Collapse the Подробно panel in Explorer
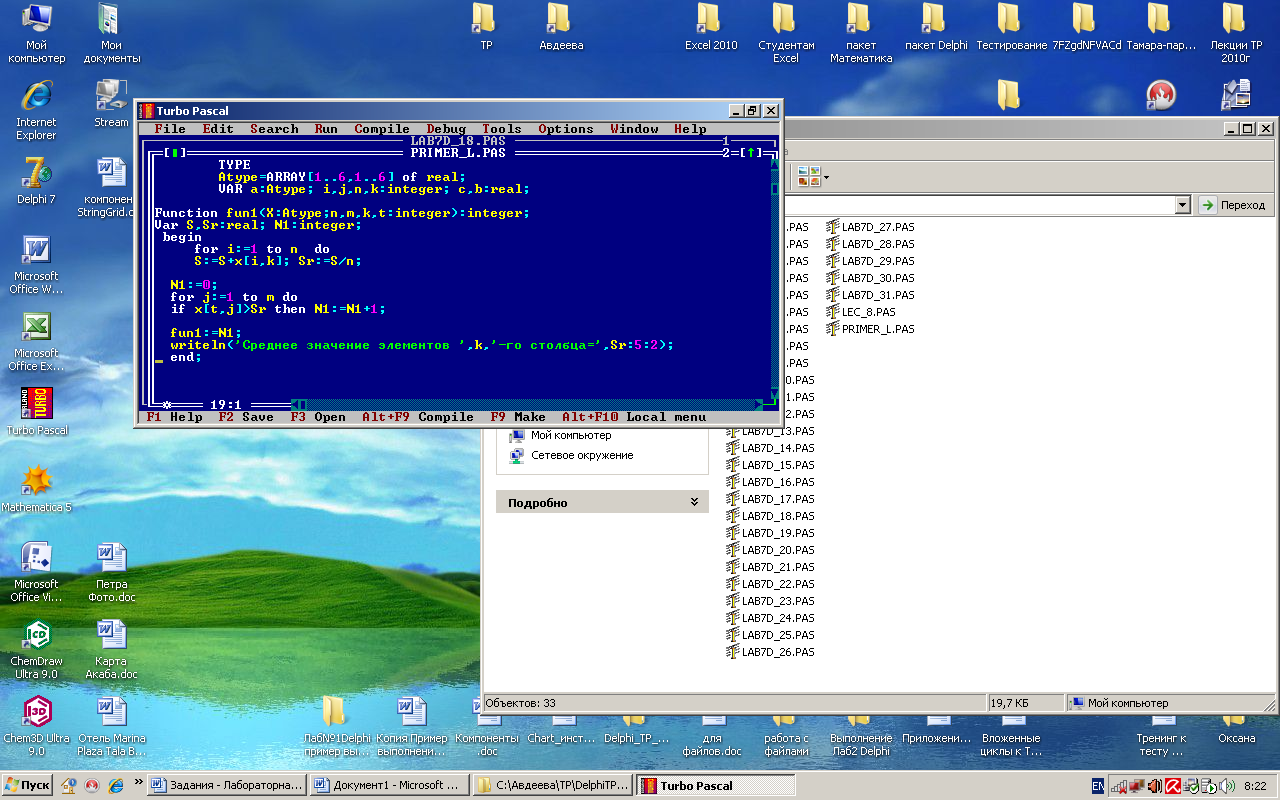This screenshot has height=800, width=1280. click(694, 503)
